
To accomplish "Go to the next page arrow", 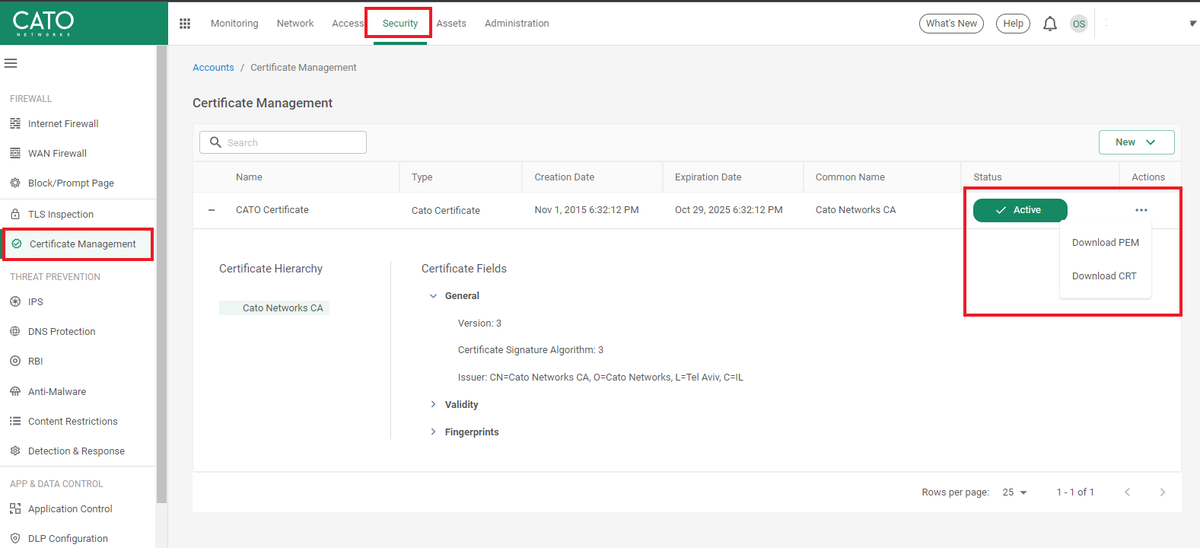I will point(1162,492).
